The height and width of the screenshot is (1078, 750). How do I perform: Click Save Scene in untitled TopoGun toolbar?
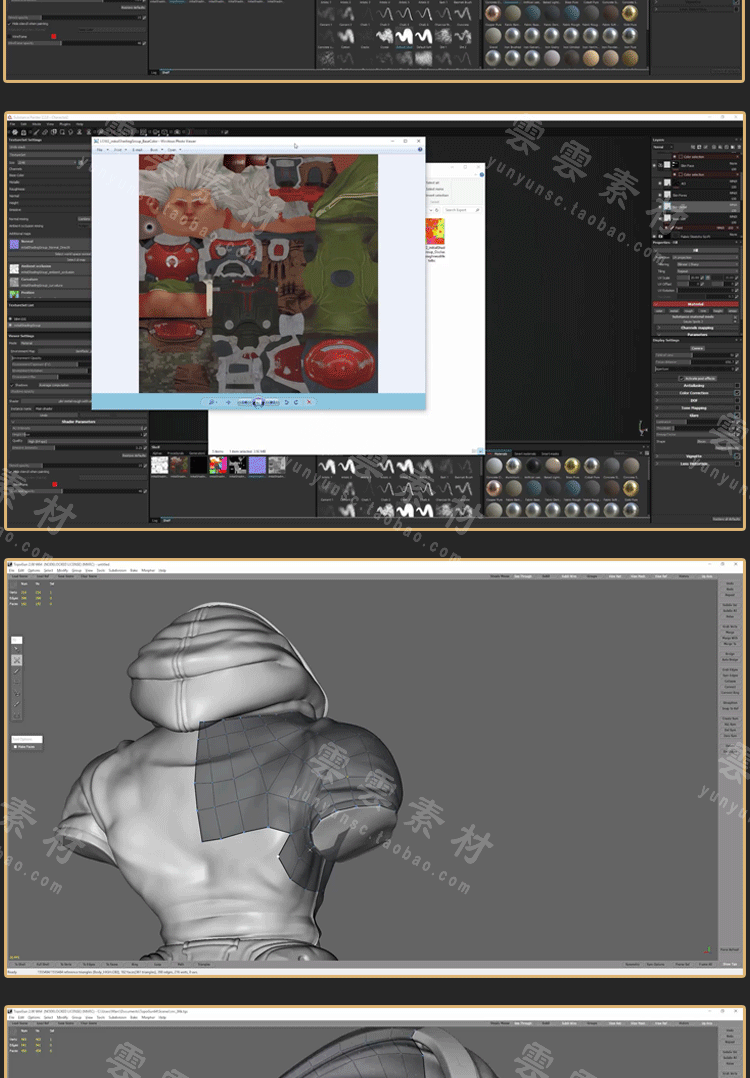coord(65,576)
